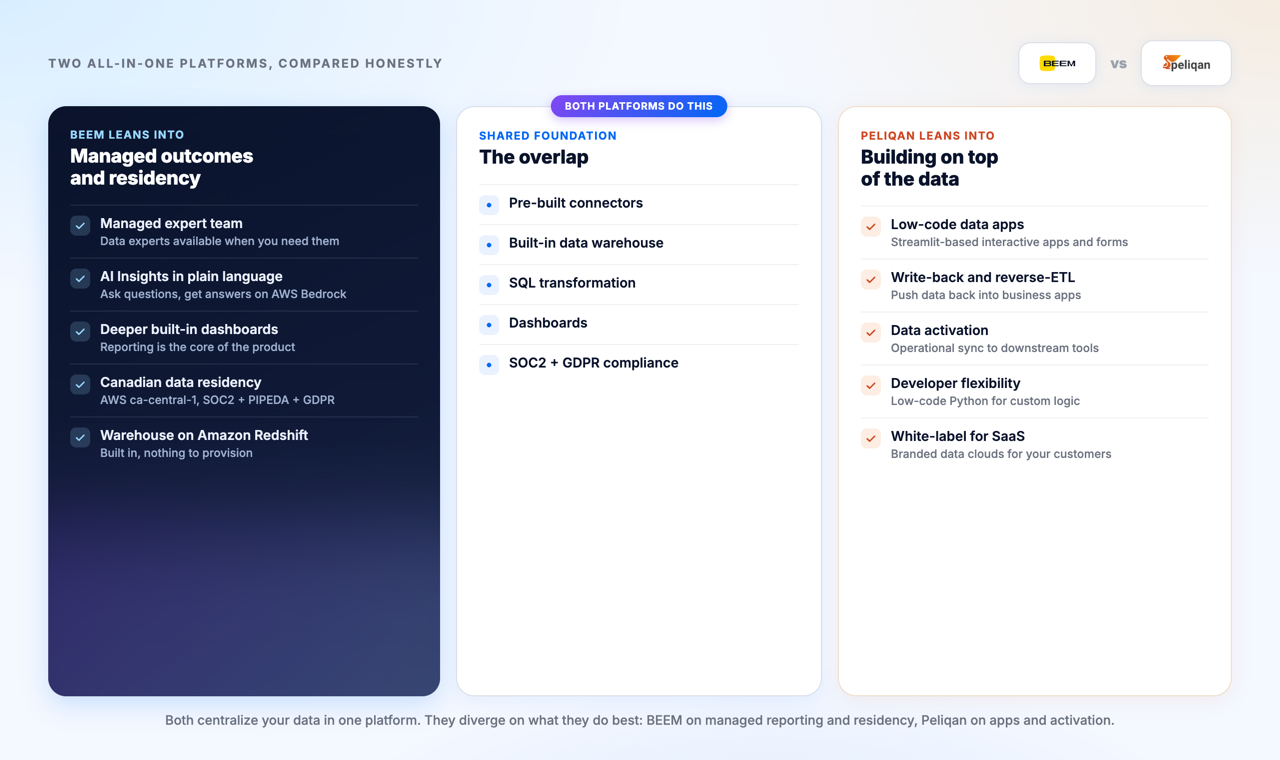Viewport: 1280px width, 760px height.
Task: Click 'Streamlit-based interactive apps and forms'
Action: pyautogui.click(x=1009, y=243)
